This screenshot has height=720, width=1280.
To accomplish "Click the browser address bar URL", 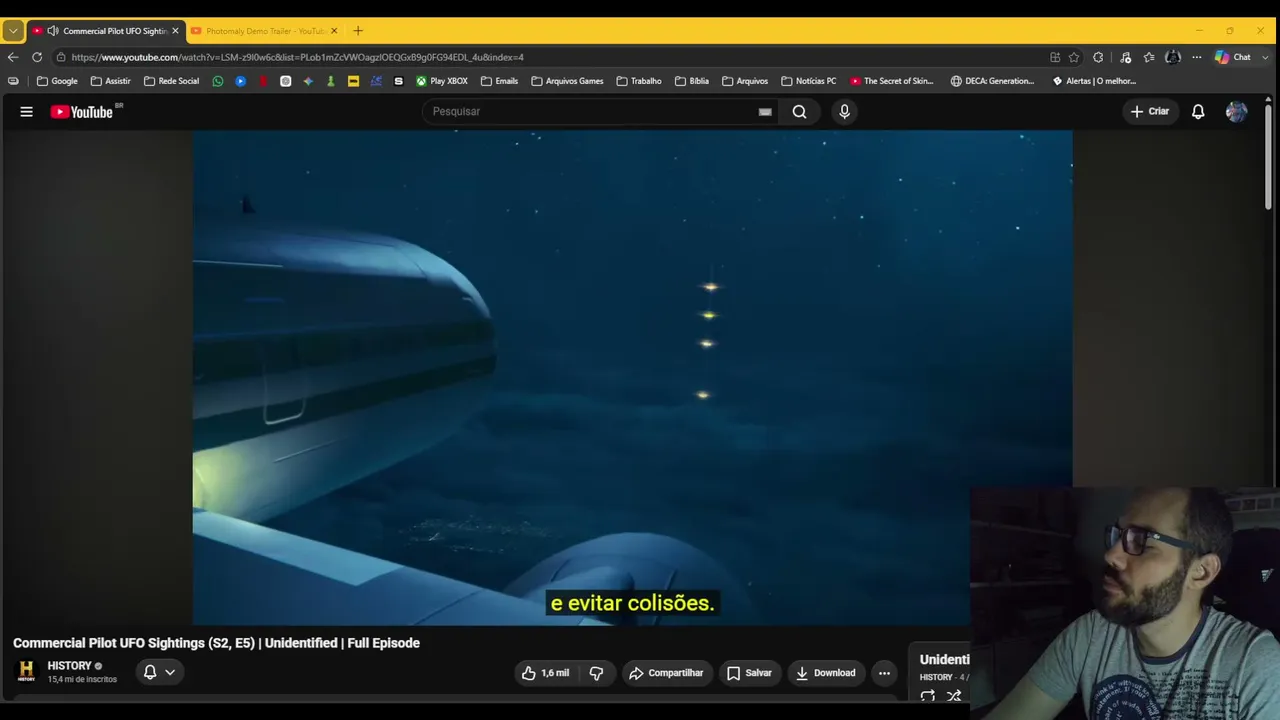I will click(x=297, y=57).
